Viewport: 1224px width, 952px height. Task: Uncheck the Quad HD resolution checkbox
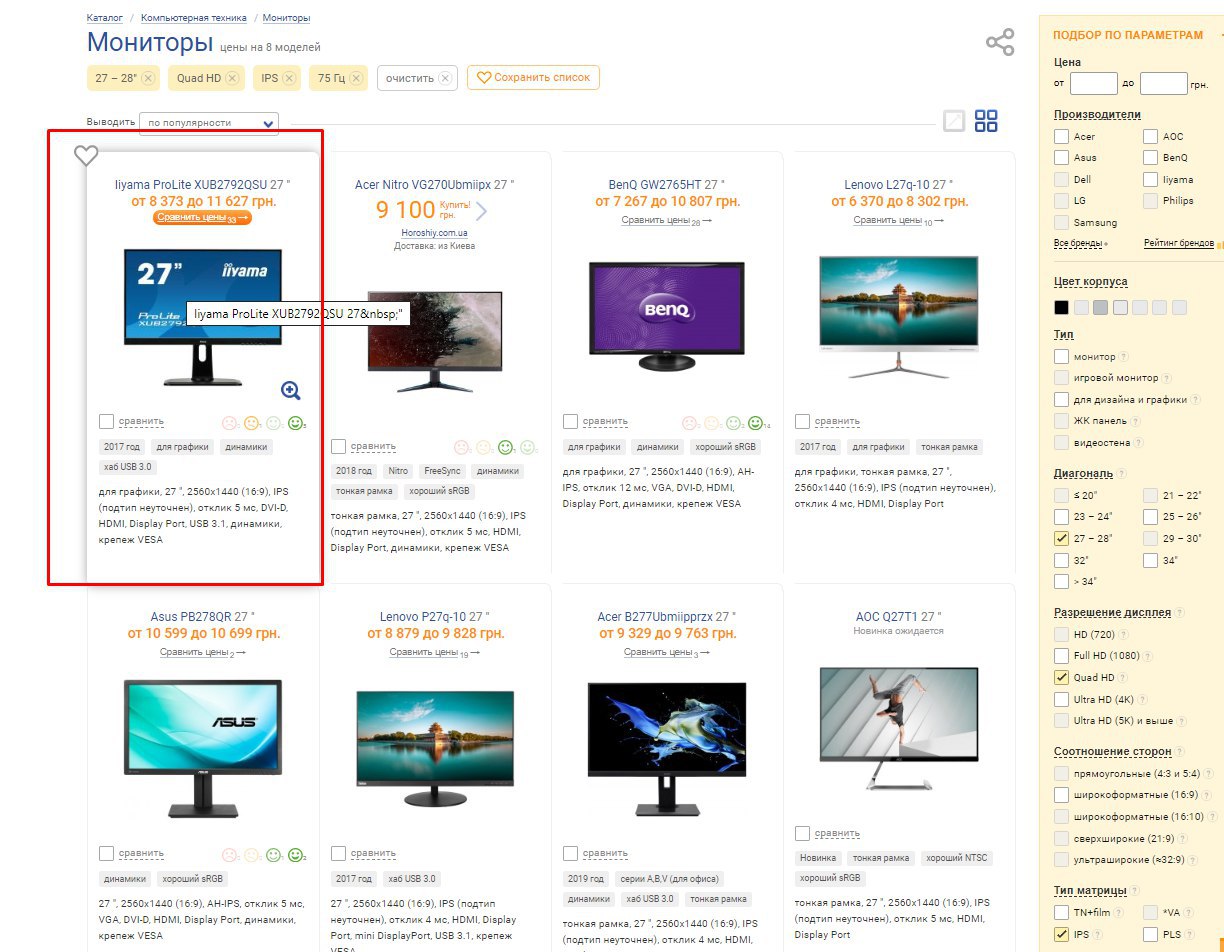(1061, 678)
